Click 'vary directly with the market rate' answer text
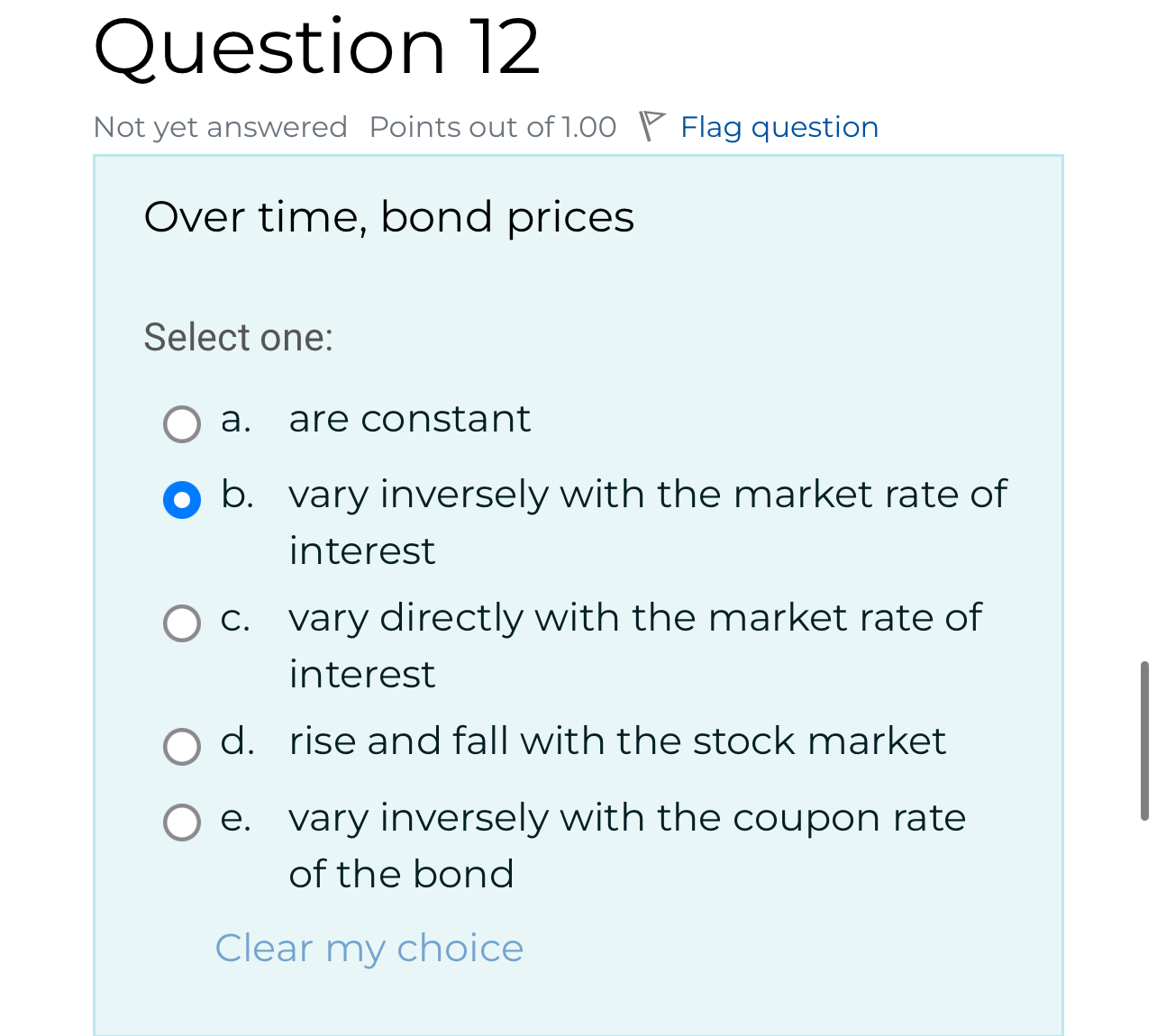The image size is (1157, 1036). coord(635,645)
